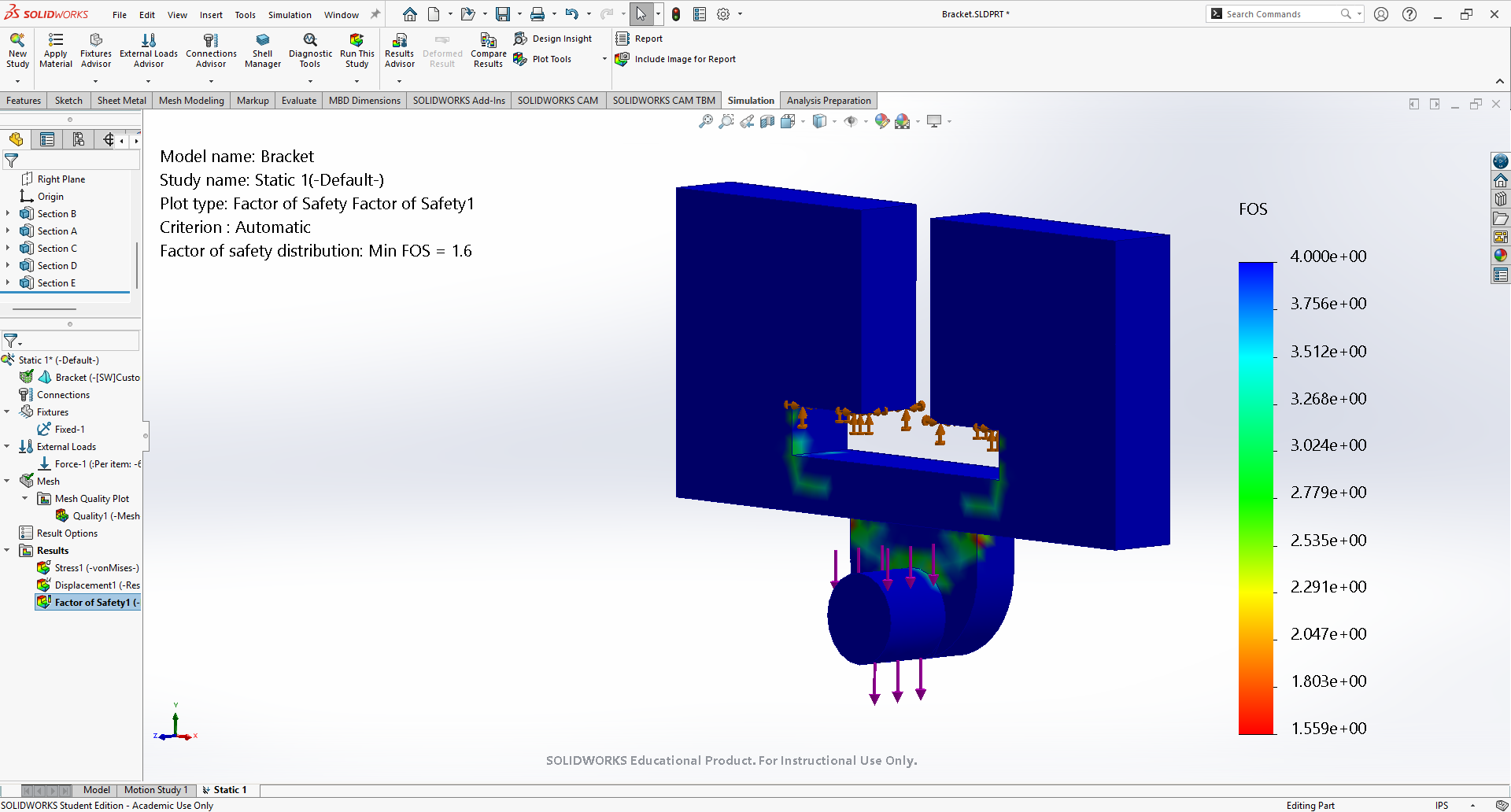Click feature tree filter field
Viewport: 1511px width, 812px height.
click(71, 160)
